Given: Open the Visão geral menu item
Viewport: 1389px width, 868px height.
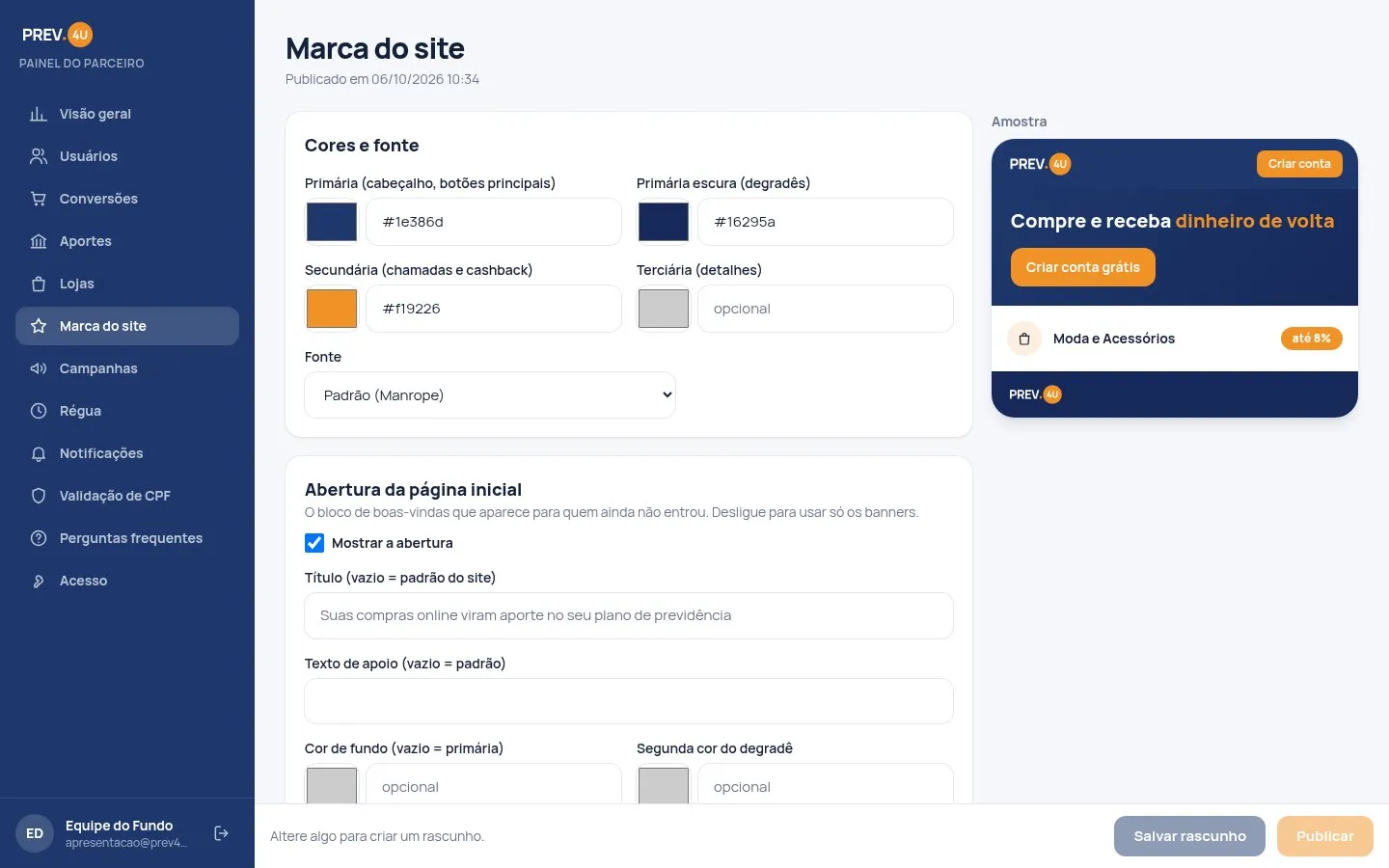Looking at the screenshot, I should (x=127, y=114).
